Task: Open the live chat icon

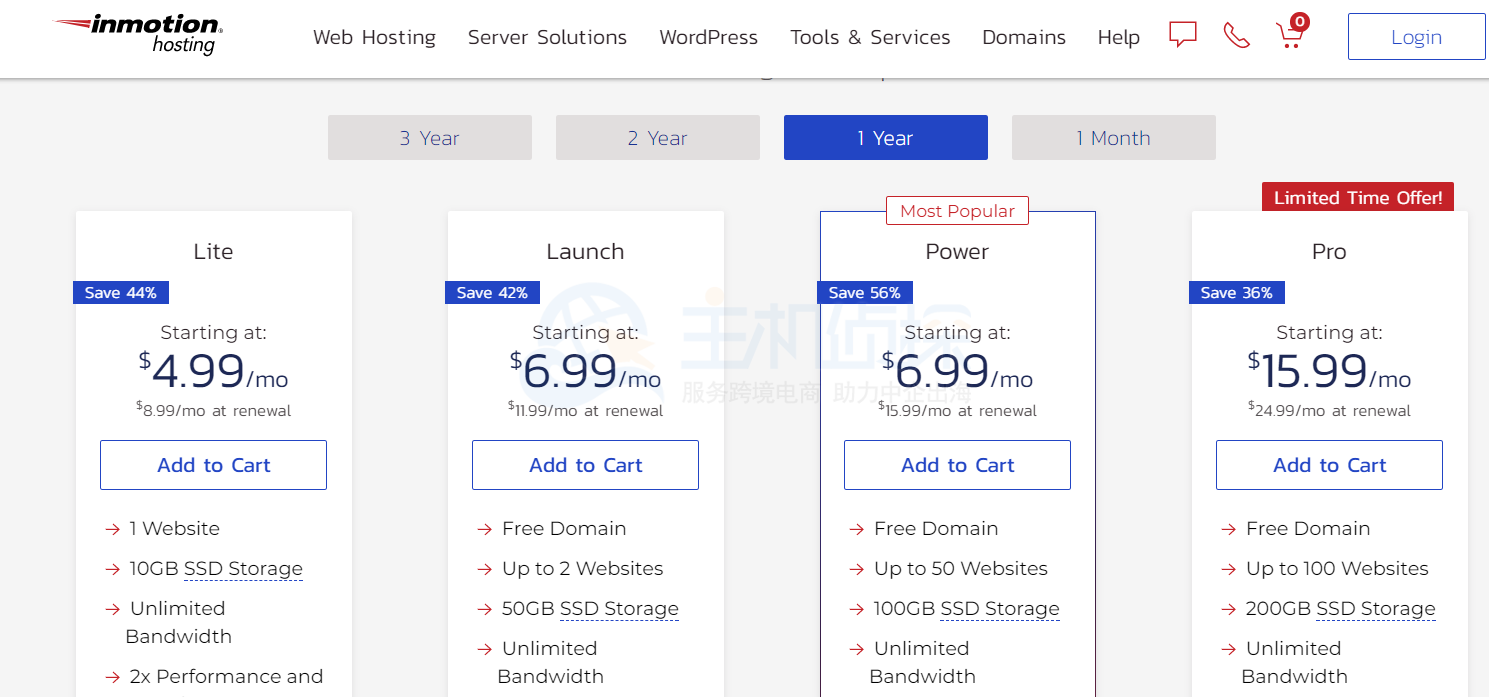Action: click(1183, 36)
